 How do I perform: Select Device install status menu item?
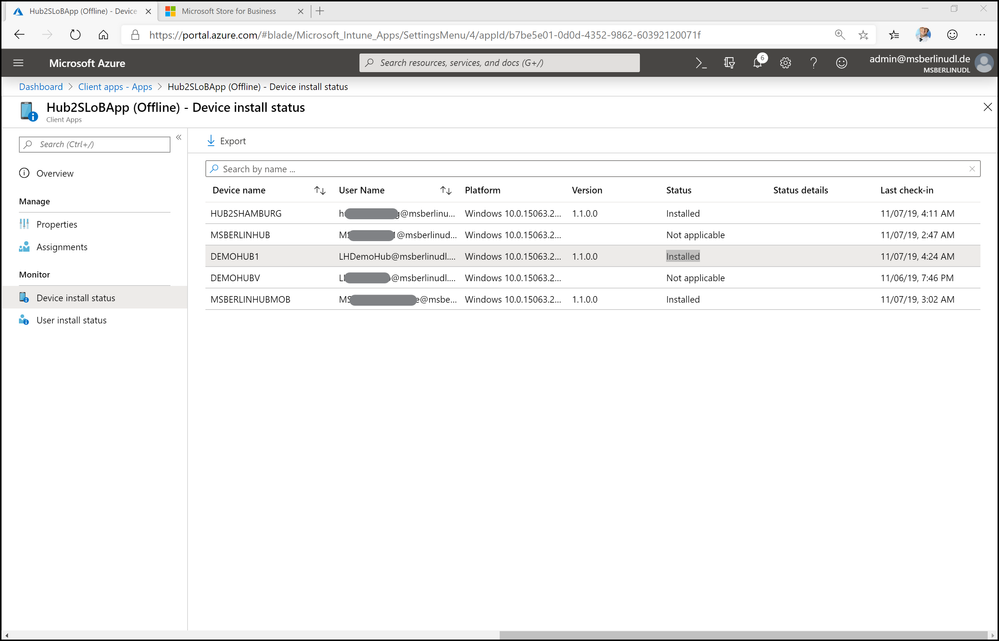click(94, 298)
